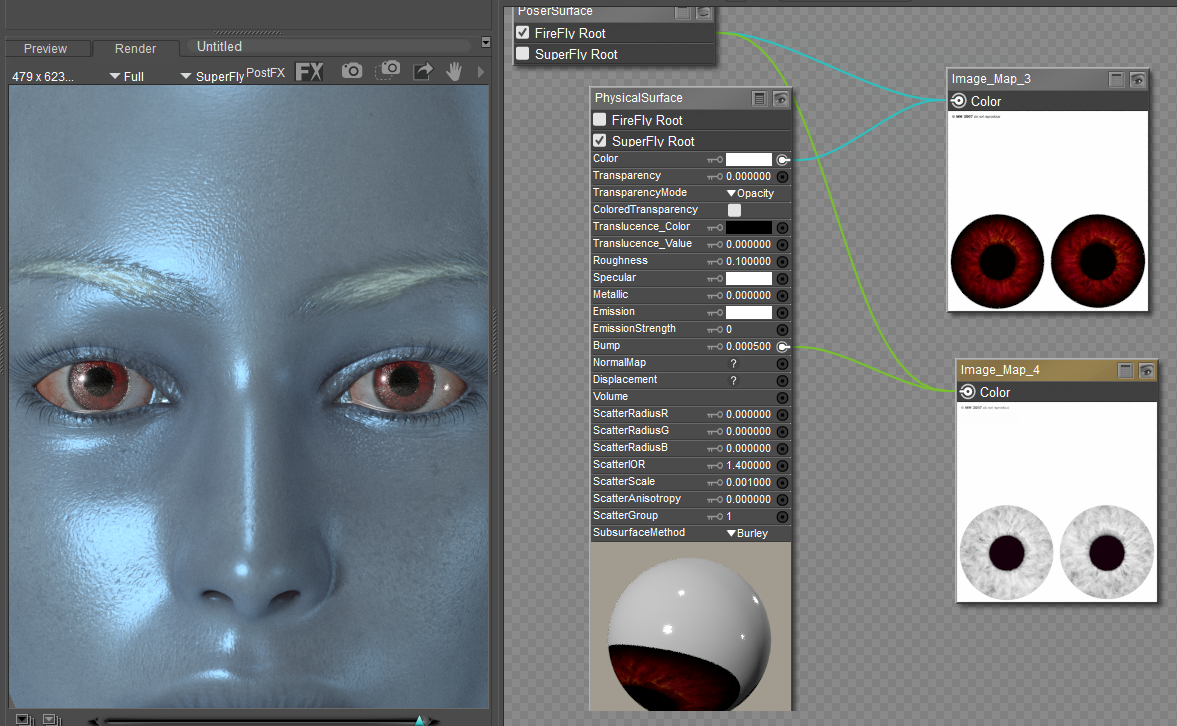The width and height of the screenshot is (1177, 726).
Task: Click the Metallic input connector
Action: click(x=782, y=296)
